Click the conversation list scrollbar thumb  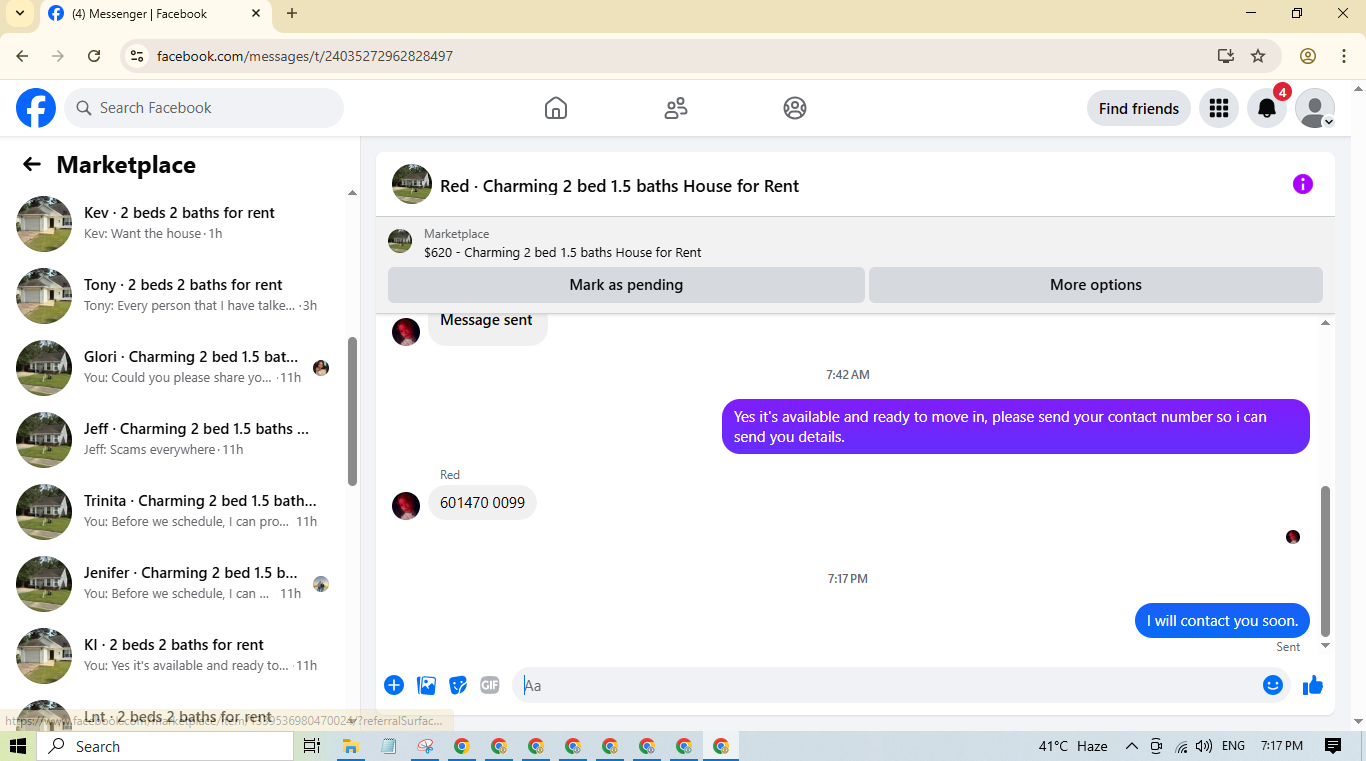point(352,410)
